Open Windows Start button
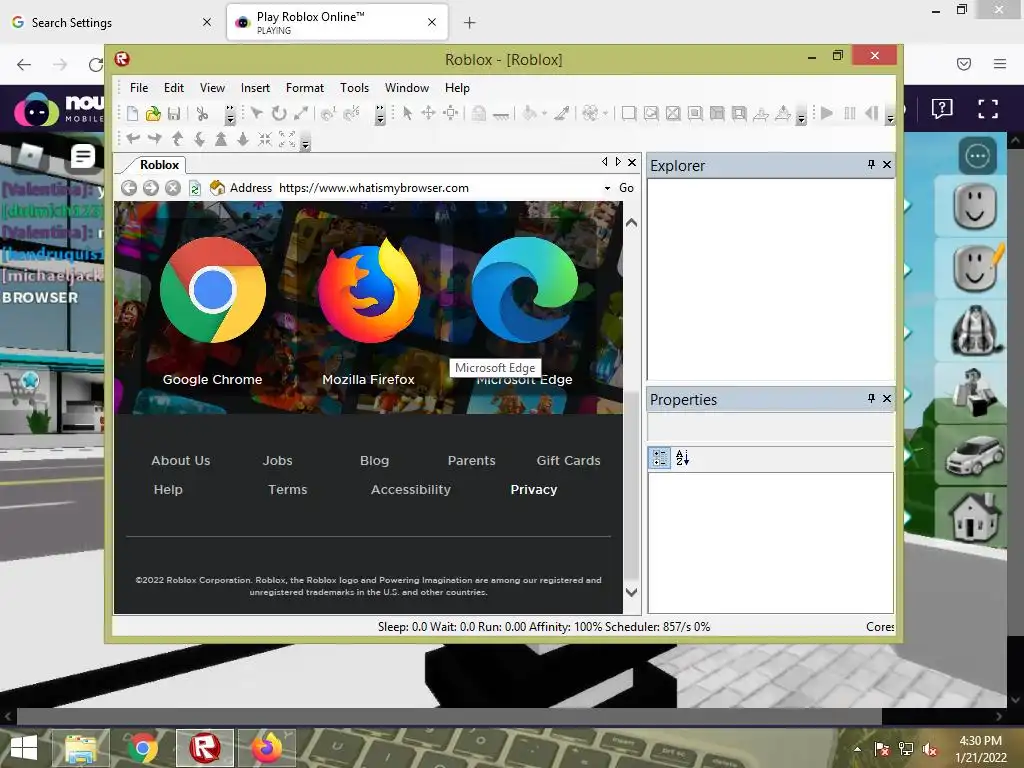The width and height of the screenshot is (1024, 768). pos(24,748)
